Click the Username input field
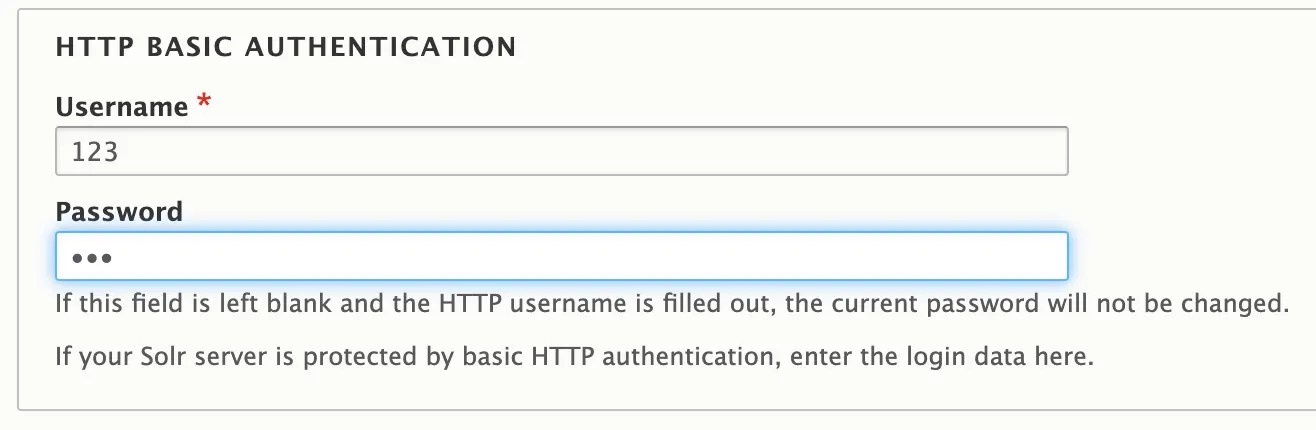The width and height of the screenshot is (1316, 430). [560, 152]
